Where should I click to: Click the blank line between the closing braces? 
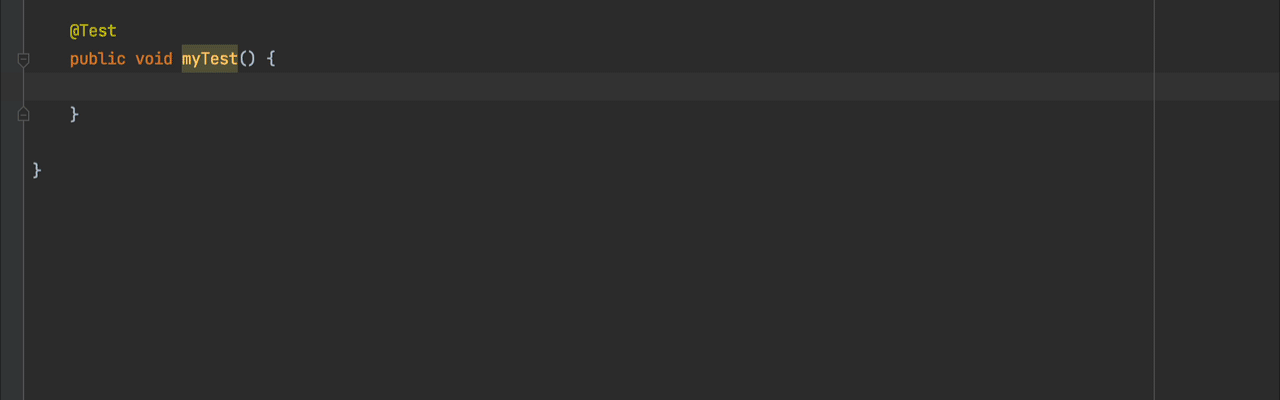[x=590, y=142]
